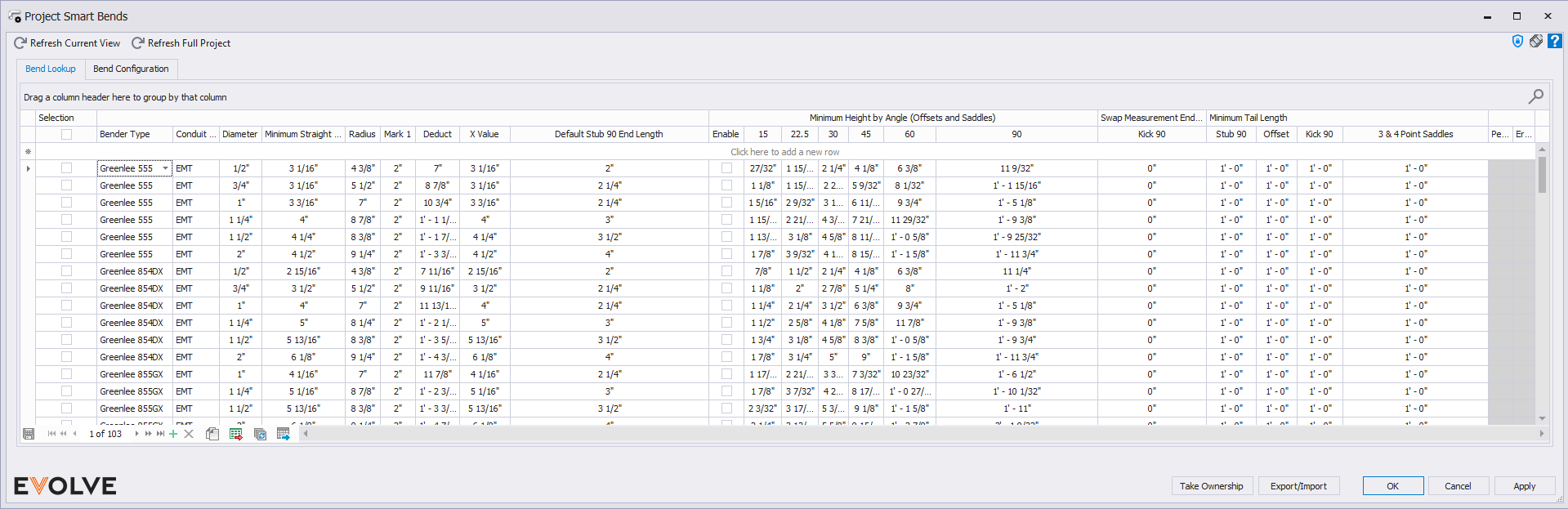Click the Stub 90 column header
The height and width of the screenshot is (509, 1568).
click(x=1231, y=134)
